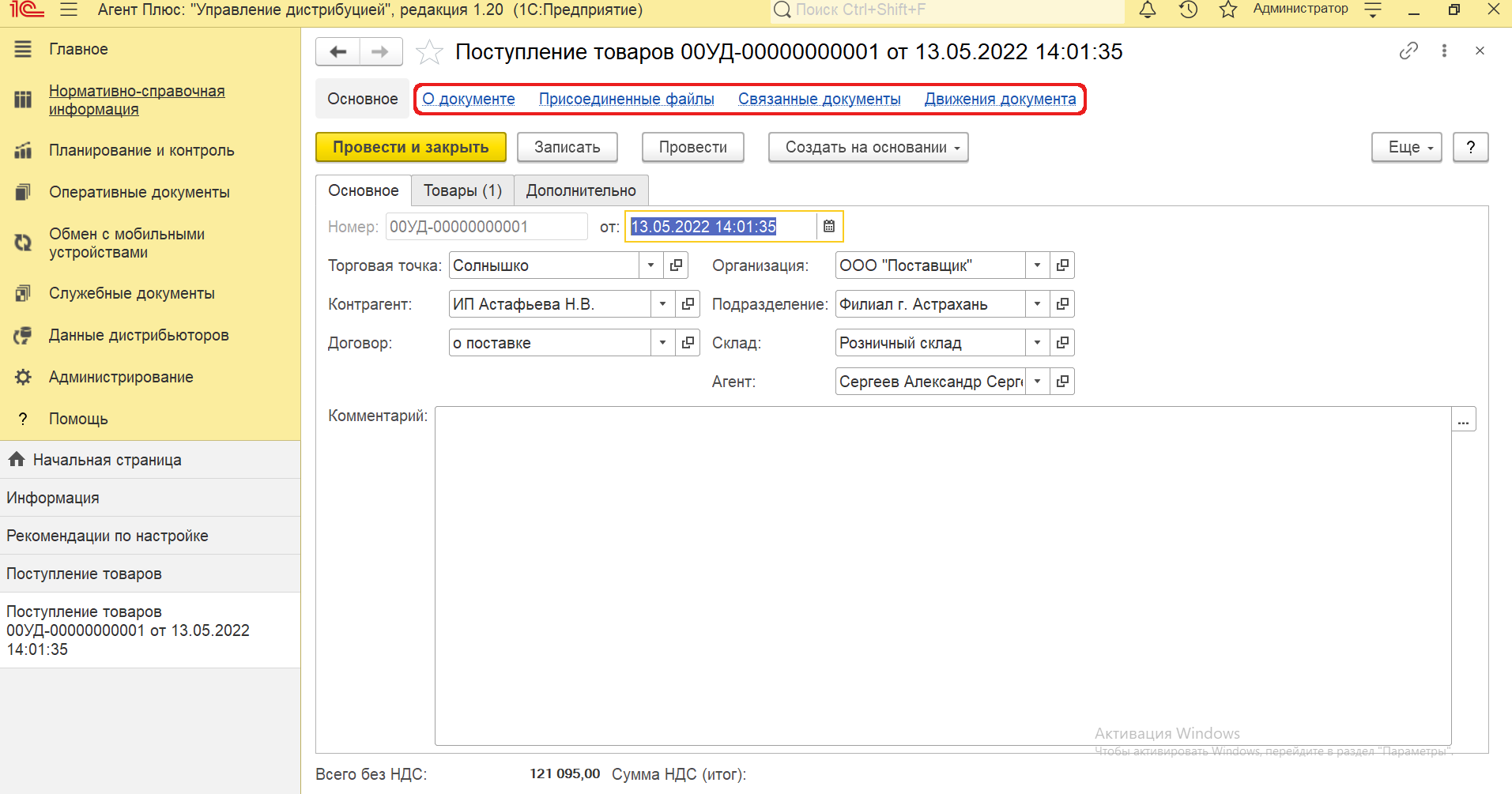Expand Торговая точка dropdown arrow
The width and height of the screenshot is (1512, 794).
650,265
